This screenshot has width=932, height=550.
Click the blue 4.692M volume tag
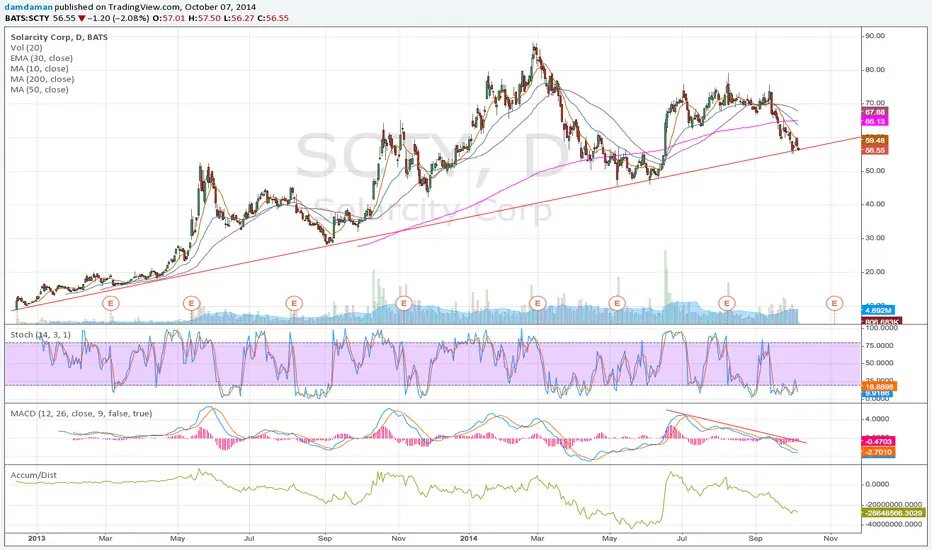coord(877,310)
